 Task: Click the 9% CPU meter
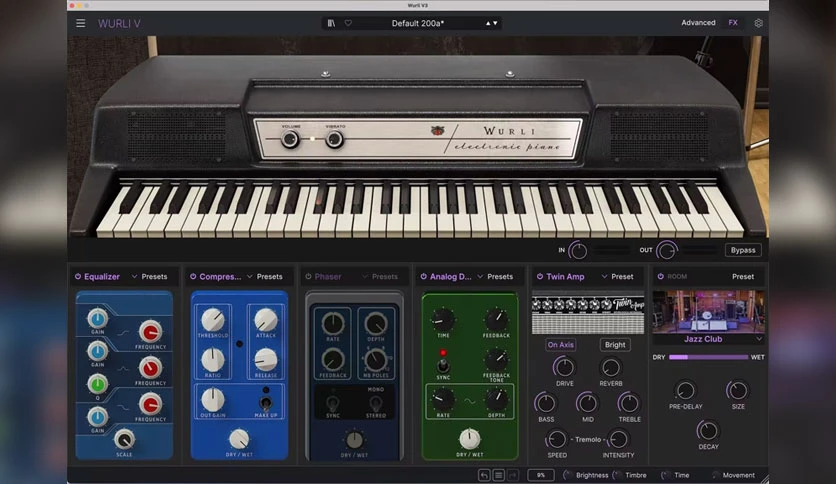(x=541, y=475)
